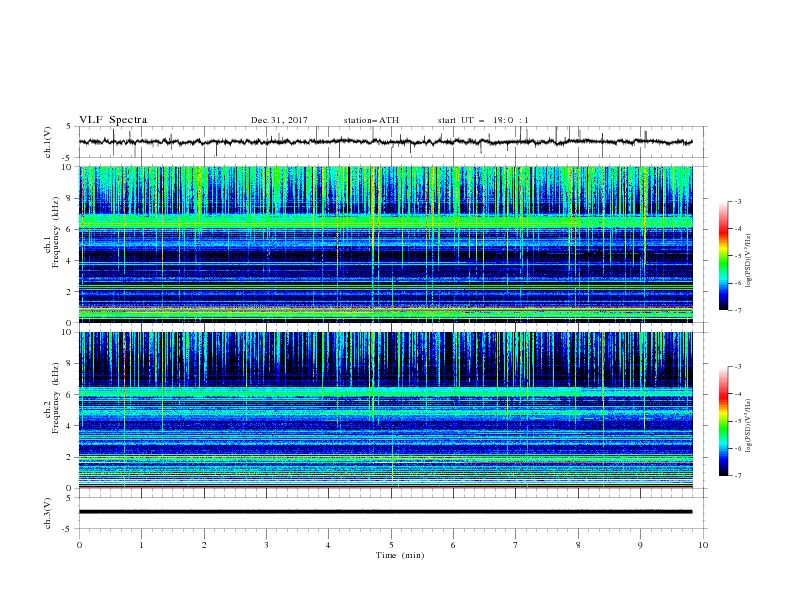Click the "4" tick on the time axis
Viewport: 792px width, 612px height.
click(x=328, y=545)
